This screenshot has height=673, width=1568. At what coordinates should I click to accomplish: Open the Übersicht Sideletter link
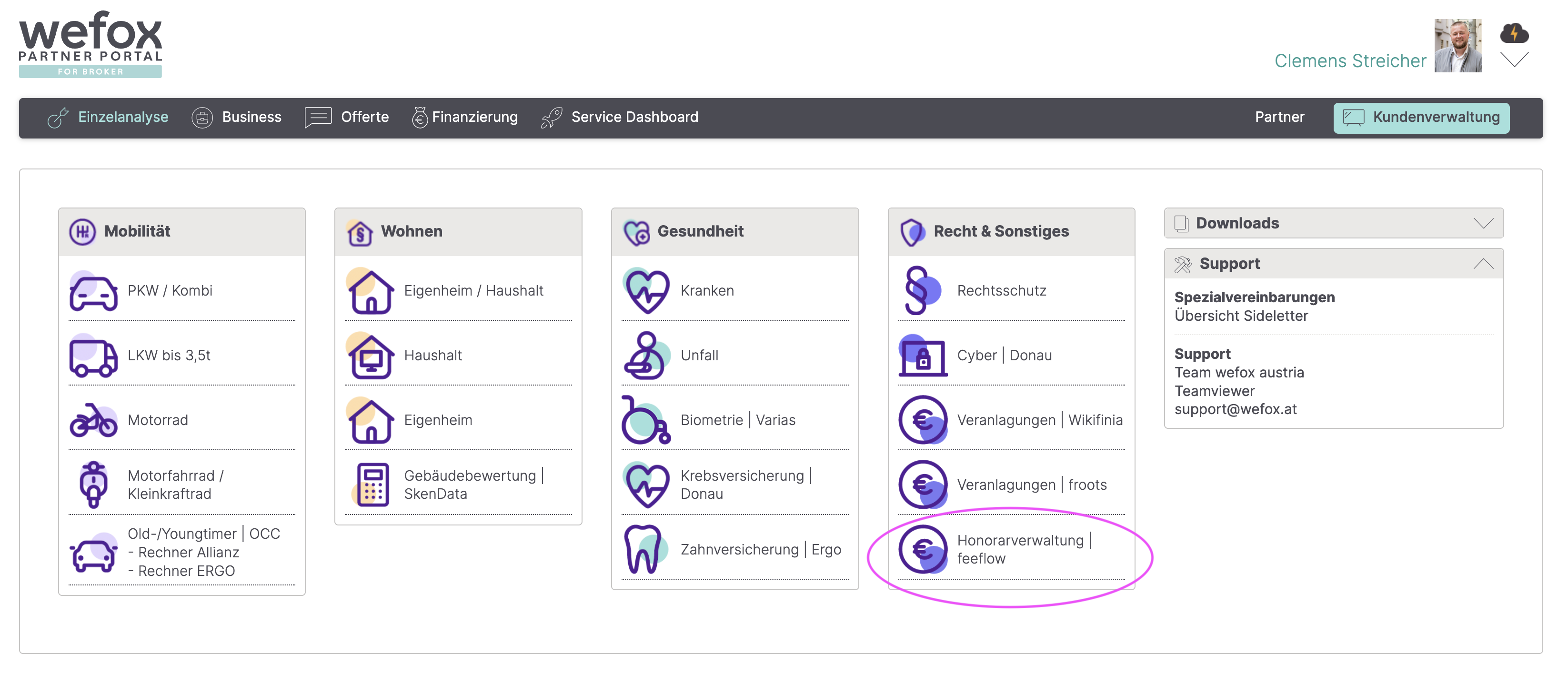[x=1240, y=317]
